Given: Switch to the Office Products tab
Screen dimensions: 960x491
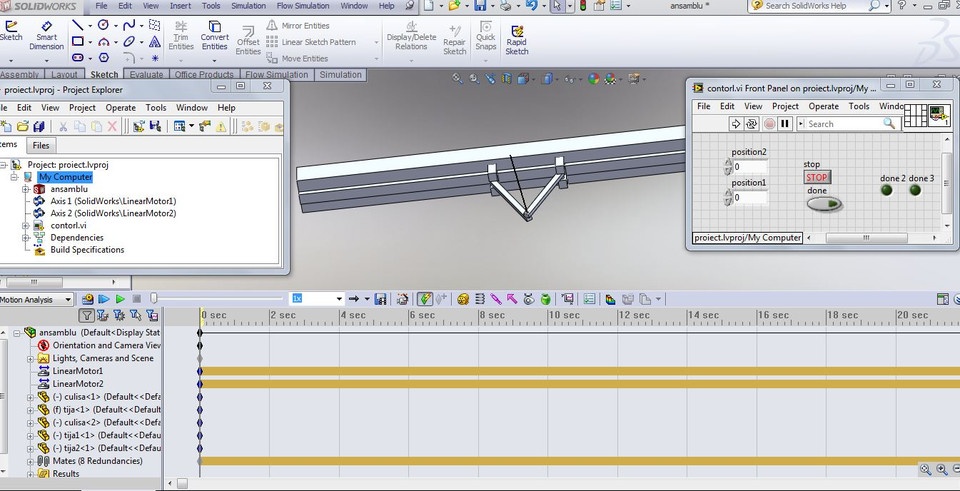Looking at the screenshot, I should pyautogui.click(x=204, y=75).
